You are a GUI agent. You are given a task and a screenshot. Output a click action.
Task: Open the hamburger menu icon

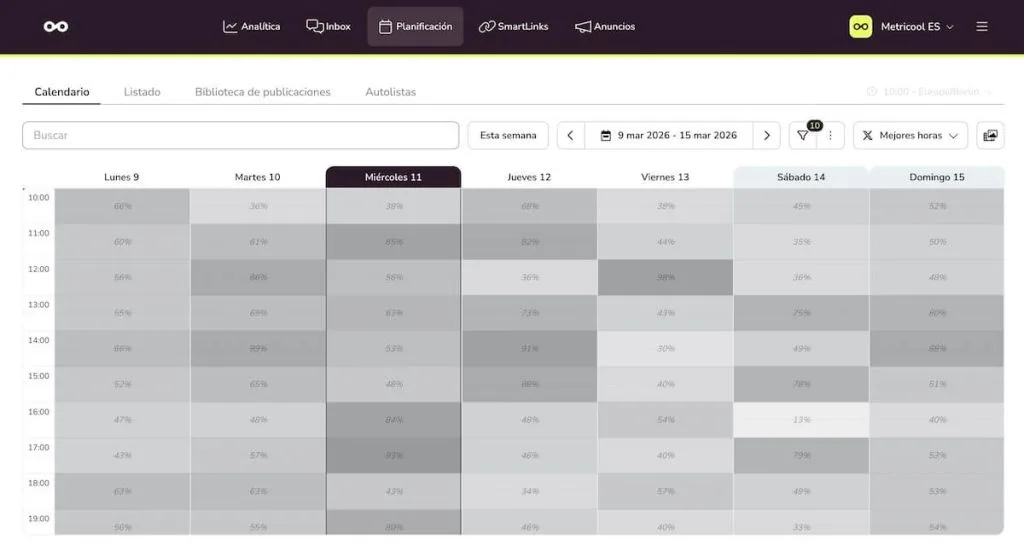982,27
